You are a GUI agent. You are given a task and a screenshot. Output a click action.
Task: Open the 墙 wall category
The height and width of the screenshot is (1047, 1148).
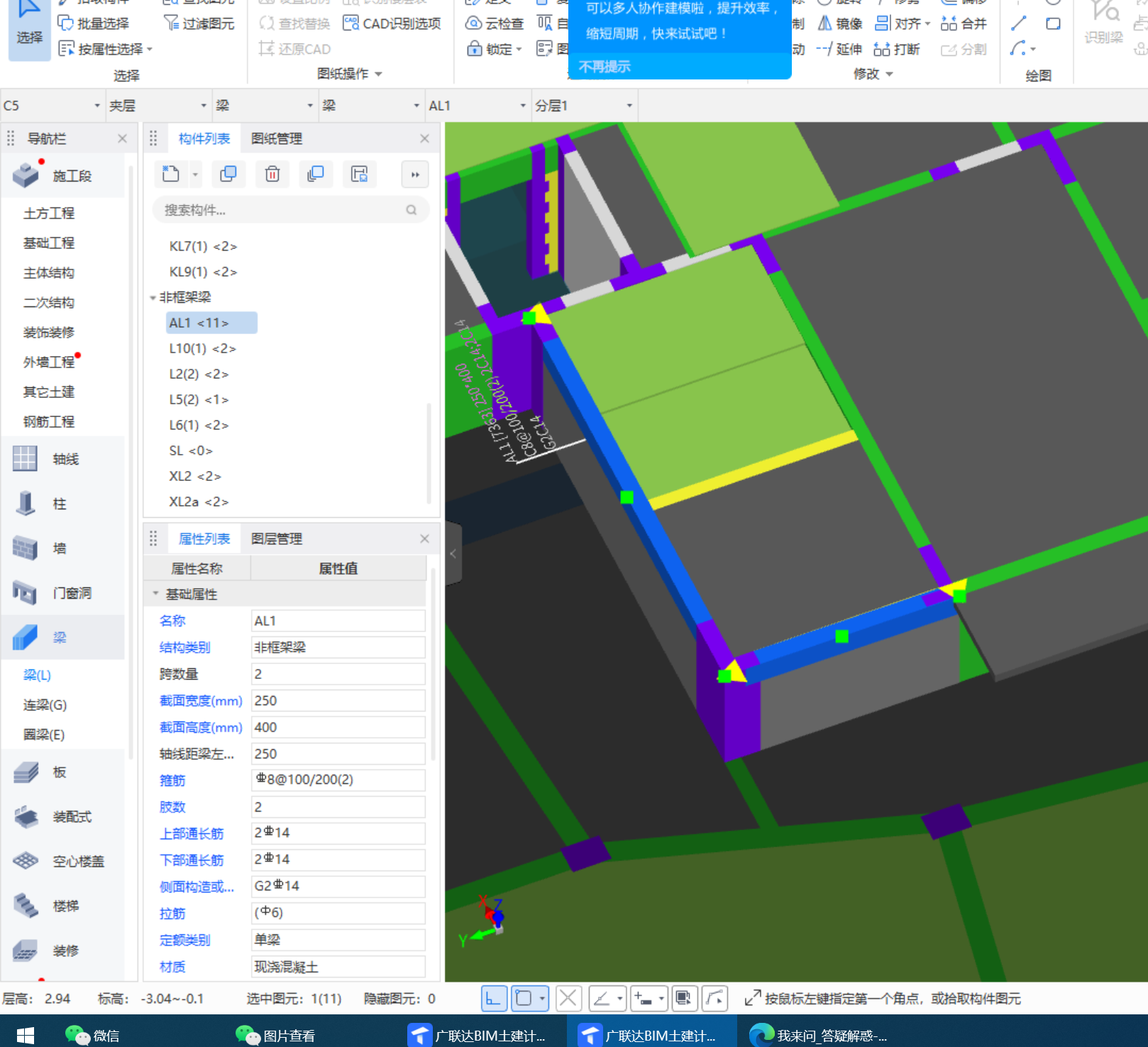pyautogui.click(x=64, y=548)
